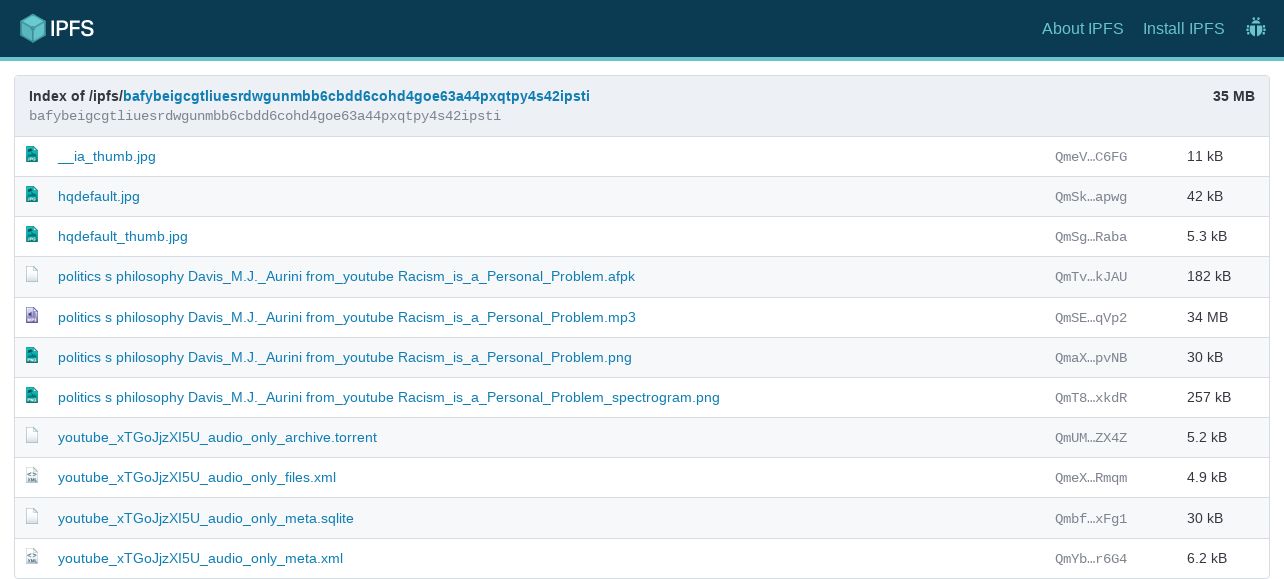Click the QmYb...r6G4 hash
Screen dimensions: 1284x579
1091,558
